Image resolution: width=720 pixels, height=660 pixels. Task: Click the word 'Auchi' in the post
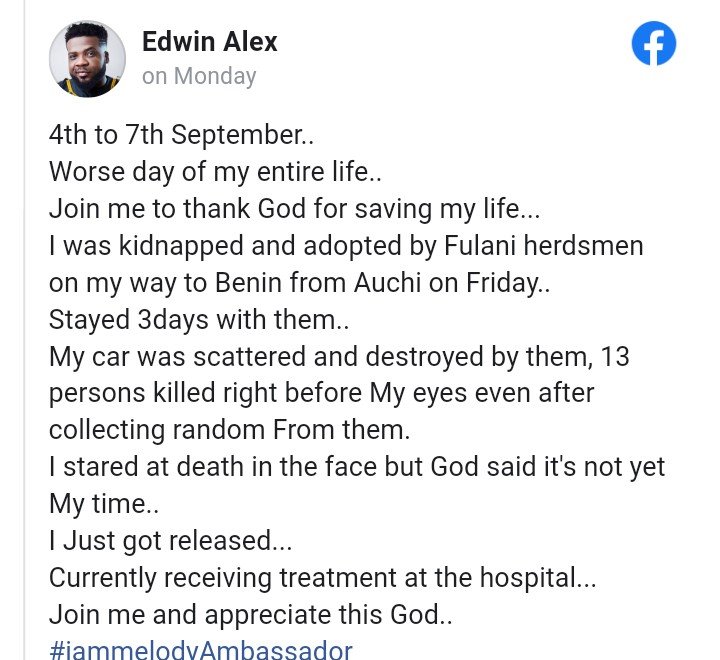[x=388, y=283]
